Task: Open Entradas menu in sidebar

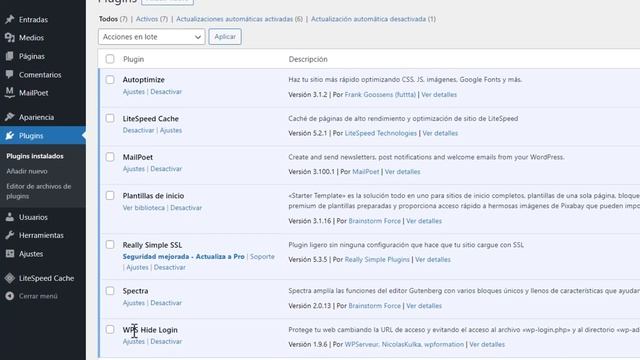Action: click(33, 19)
